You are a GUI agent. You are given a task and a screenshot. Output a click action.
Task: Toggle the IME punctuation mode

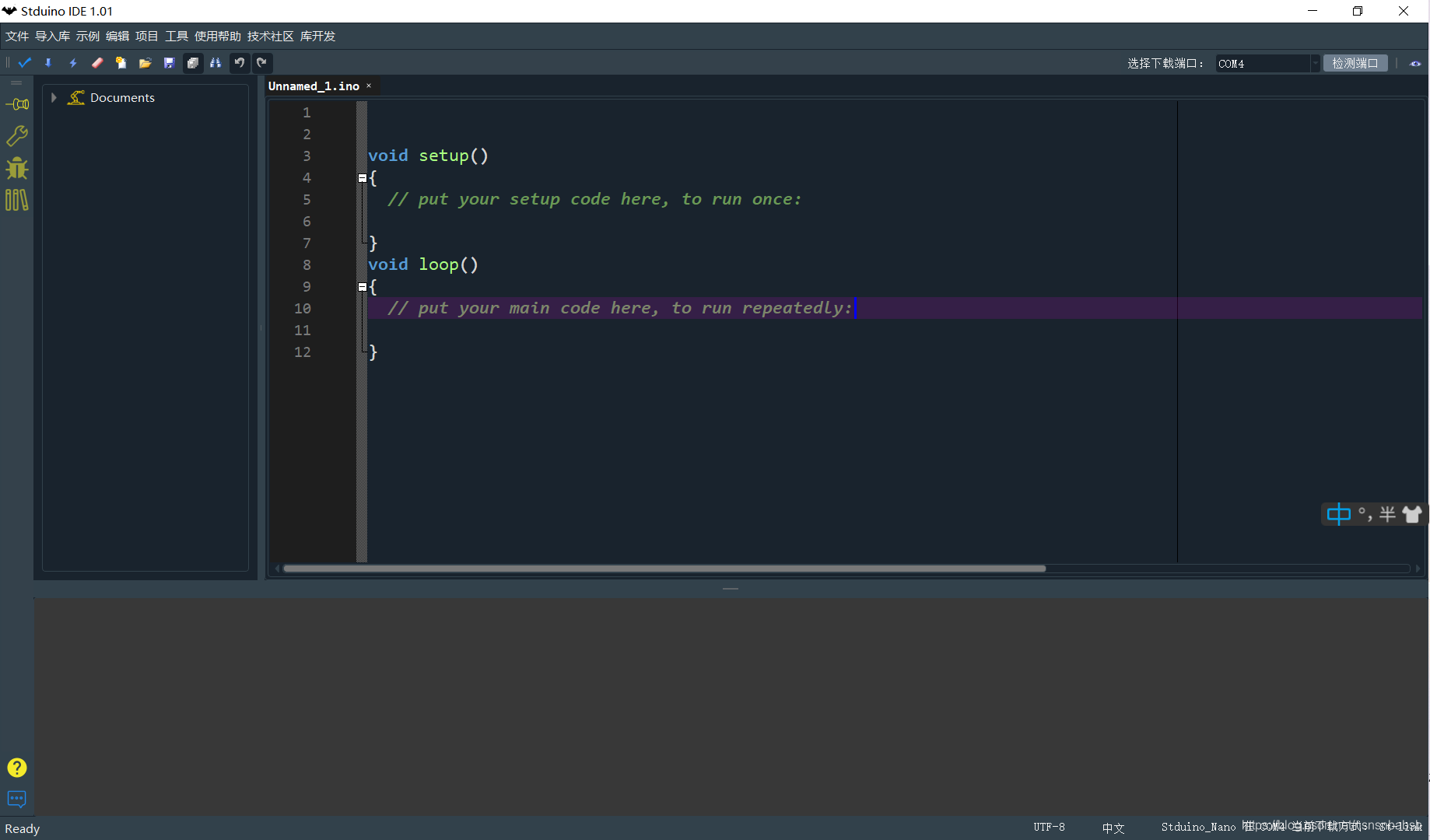click(x=1365, y=514)
